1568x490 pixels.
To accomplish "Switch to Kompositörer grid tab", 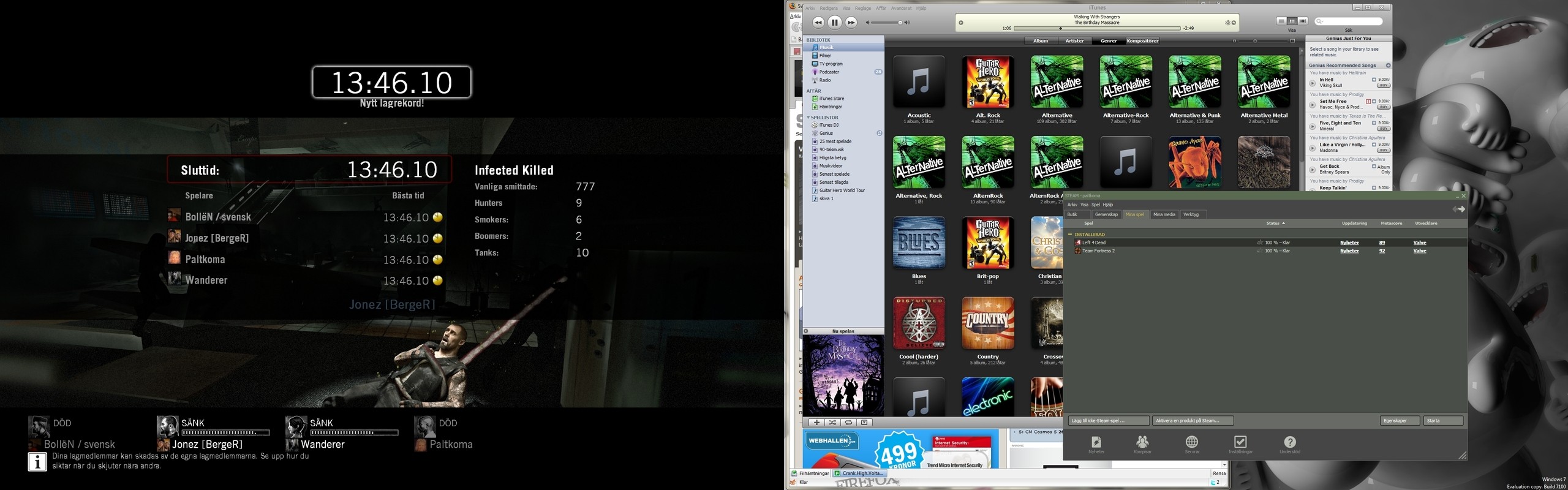I will pos(1142,41).
